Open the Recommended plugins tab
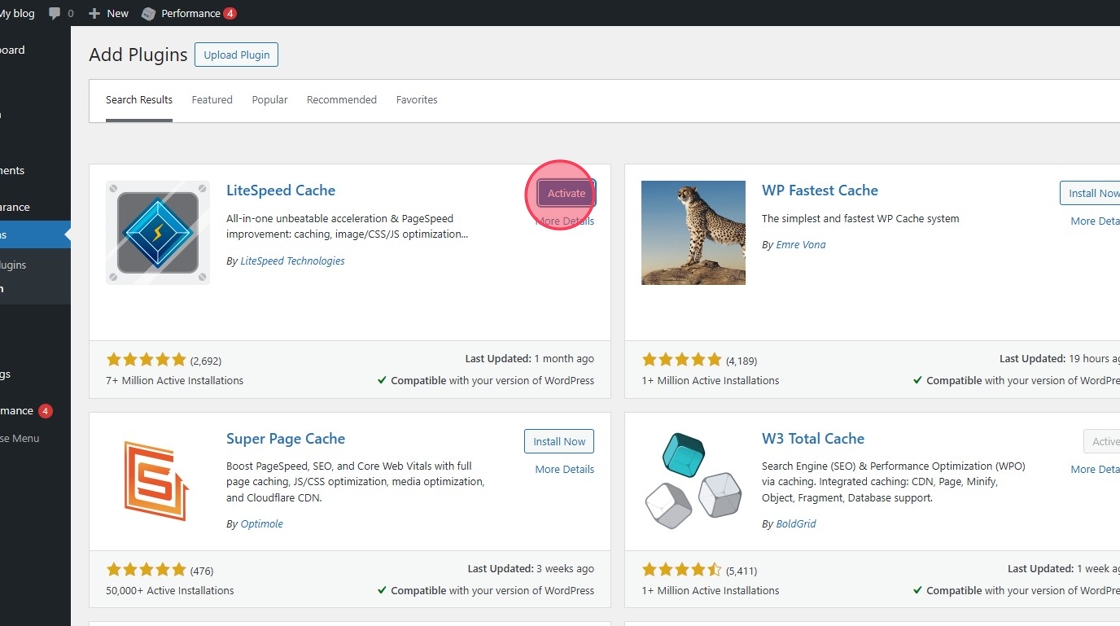 click(x=341, y=100)
